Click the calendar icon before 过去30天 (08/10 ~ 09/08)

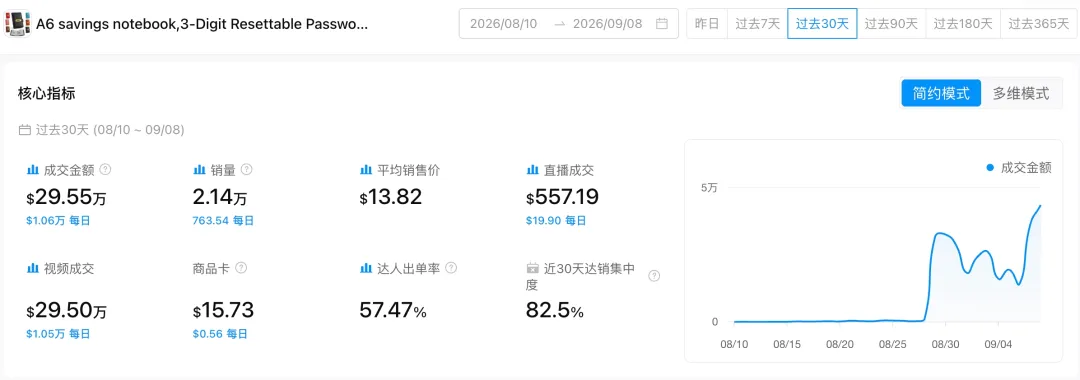coord(24,130)
